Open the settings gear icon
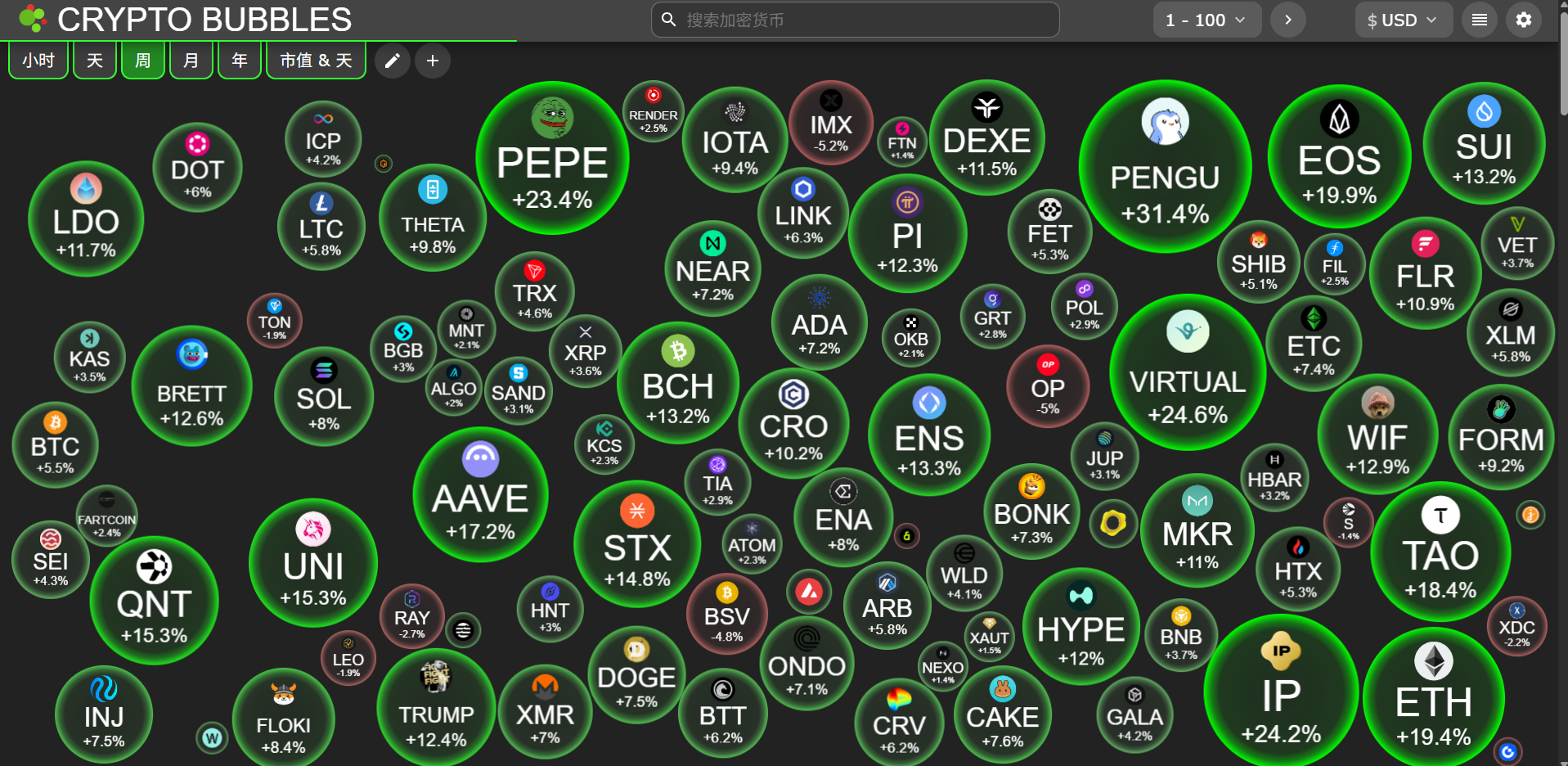1568x766 pixels. [x=1523, y=20]
